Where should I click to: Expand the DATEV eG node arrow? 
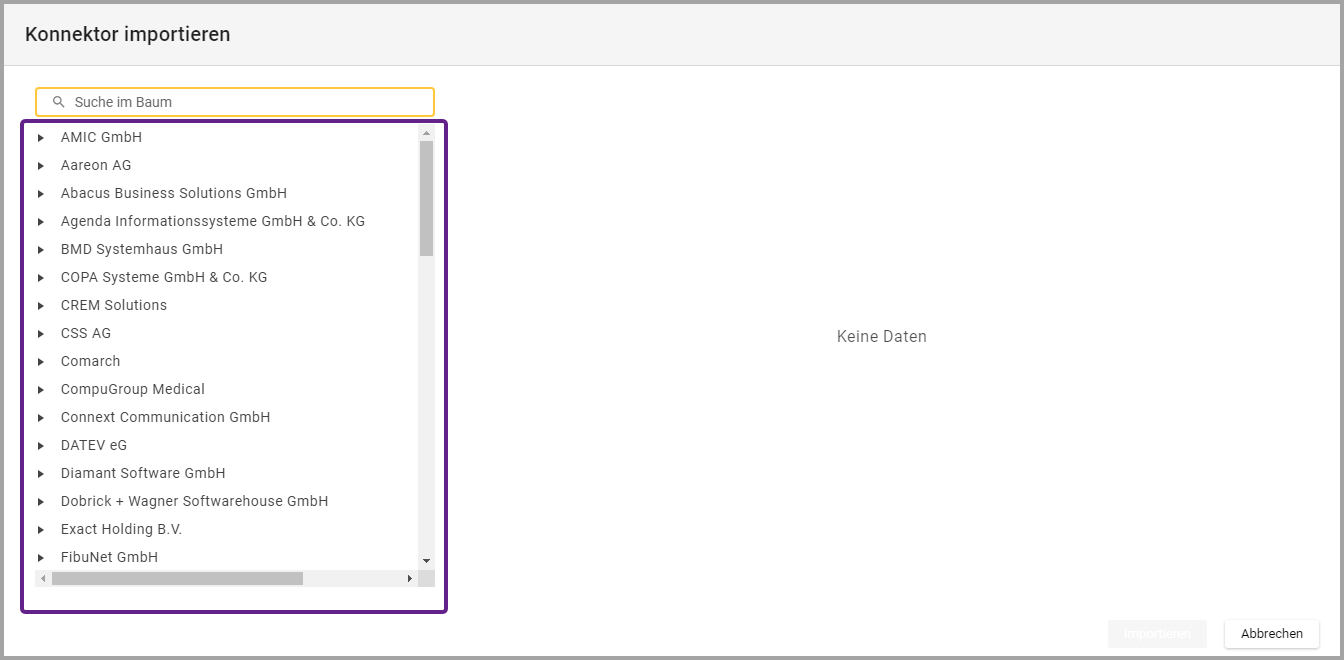41,445
